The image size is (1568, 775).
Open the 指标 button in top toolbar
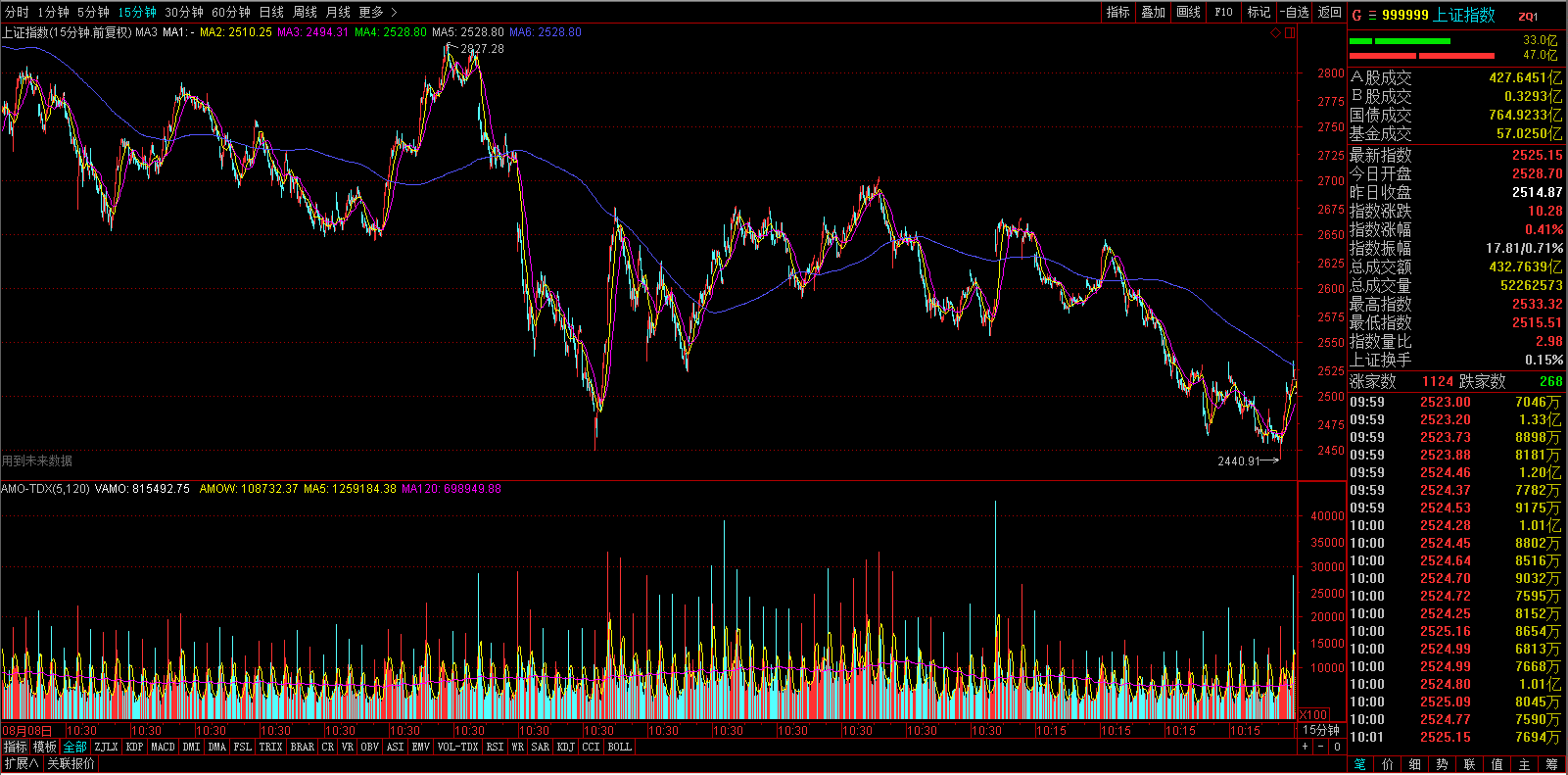click(x=1117, y=12)
